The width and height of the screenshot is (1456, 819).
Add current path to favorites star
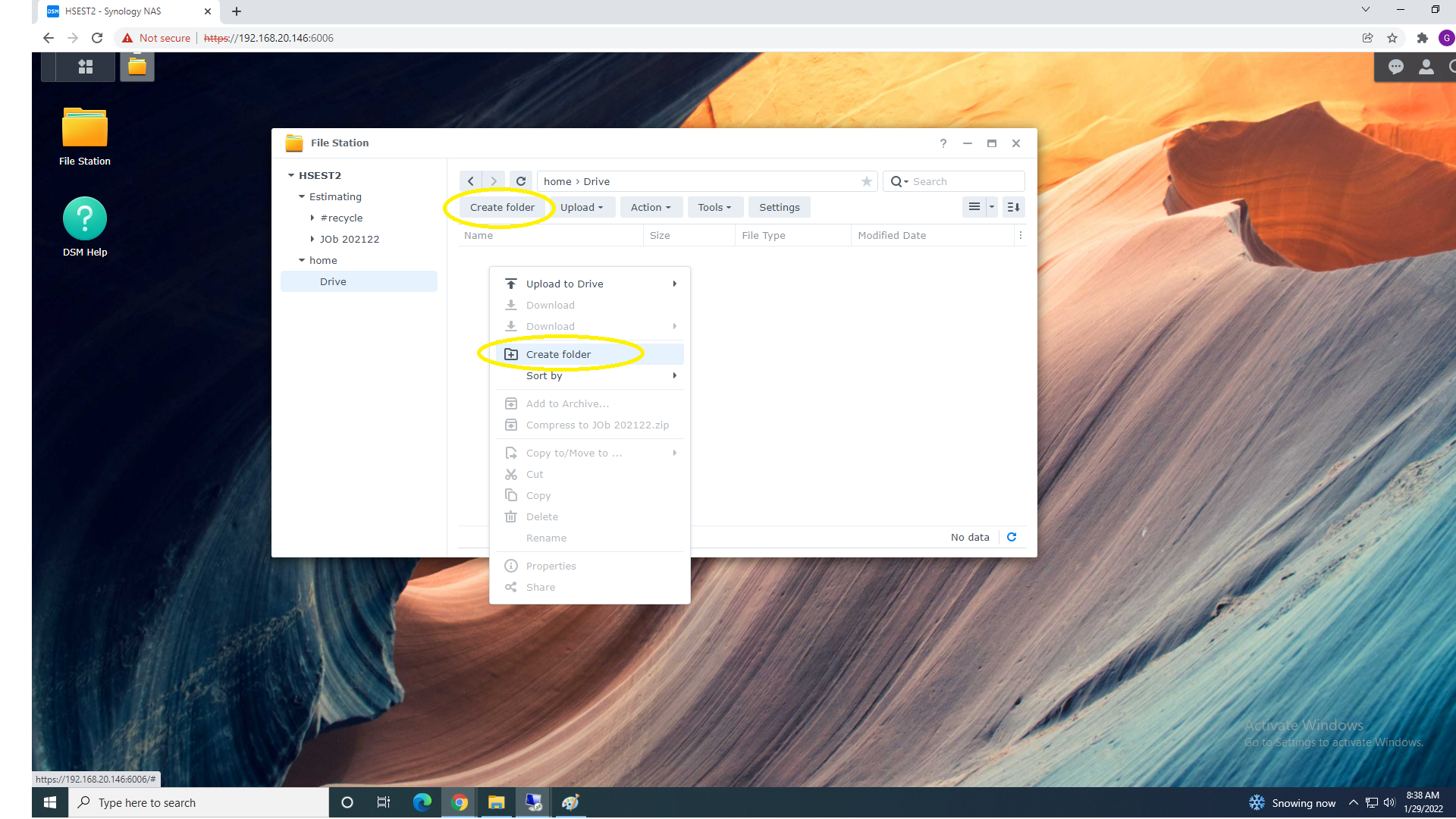(866, 181)
